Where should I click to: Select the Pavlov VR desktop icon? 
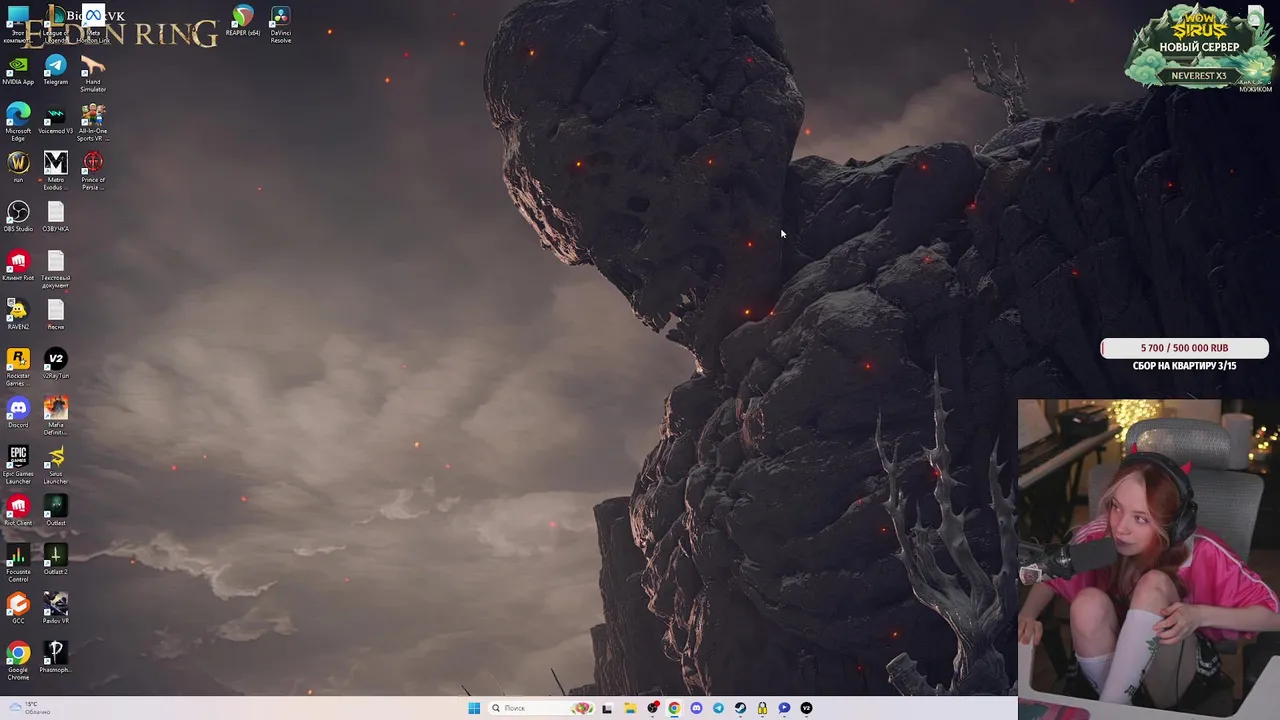pyautogui.click(x=56, y=609)
